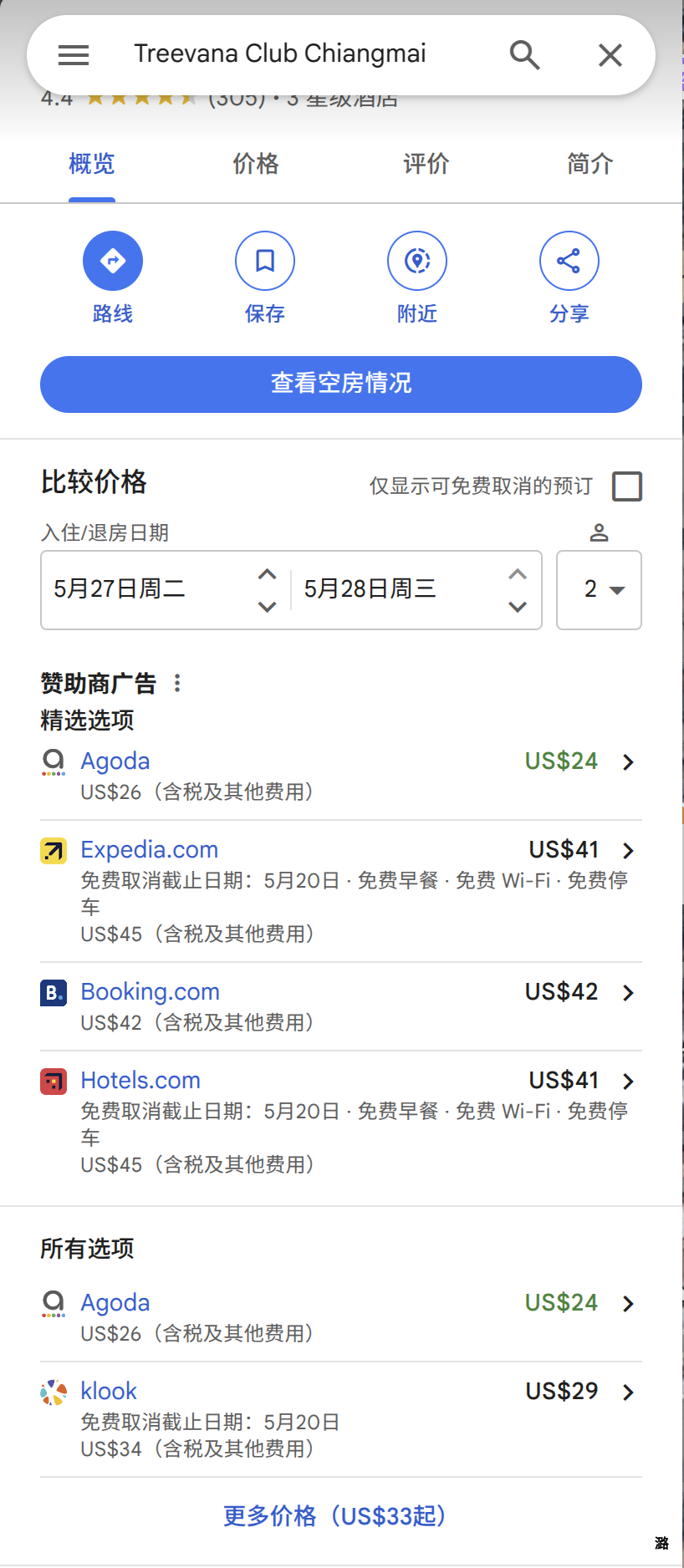Open the 赞助商广告 three-dot menu
Screen dimensions: 684x1568
pos(177,683)
